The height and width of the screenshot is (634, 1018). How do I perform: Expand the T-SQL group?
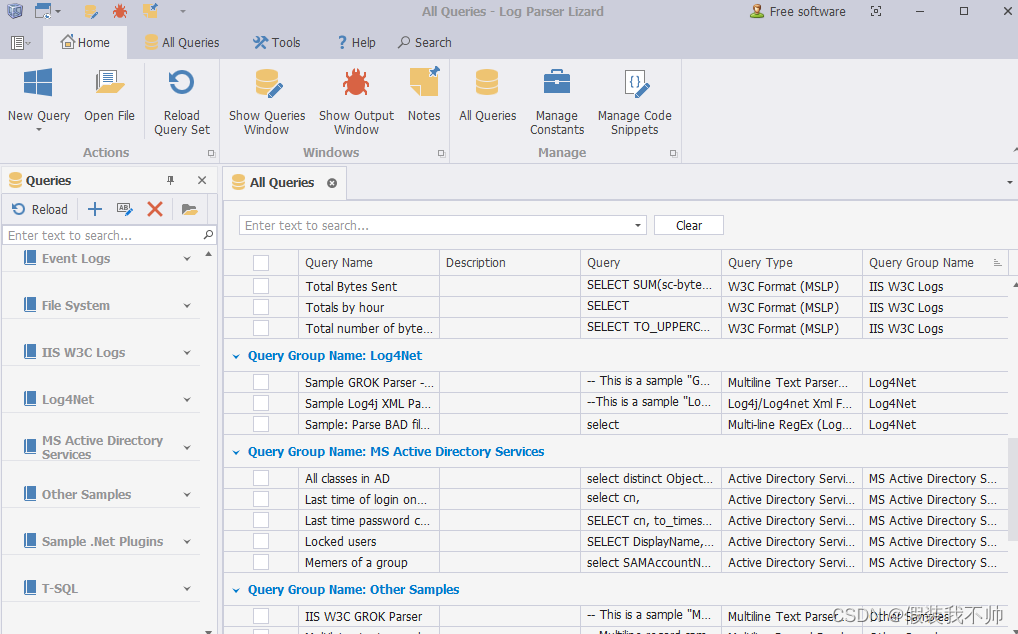tap(187, 589)
